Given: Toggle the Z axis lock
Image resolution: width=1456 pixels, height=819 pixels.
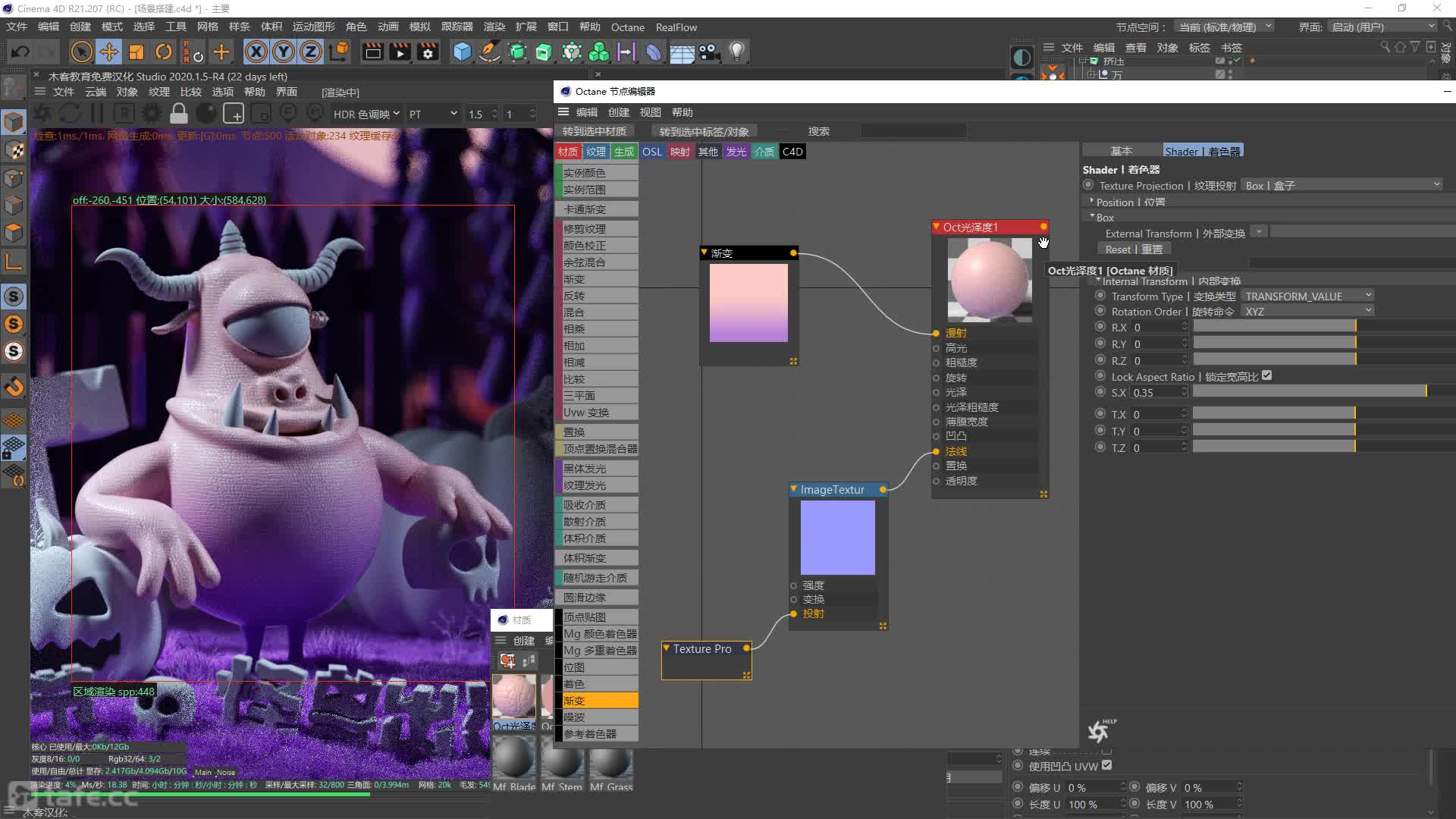Looking at the screenshot, I should tap(311, 52).
